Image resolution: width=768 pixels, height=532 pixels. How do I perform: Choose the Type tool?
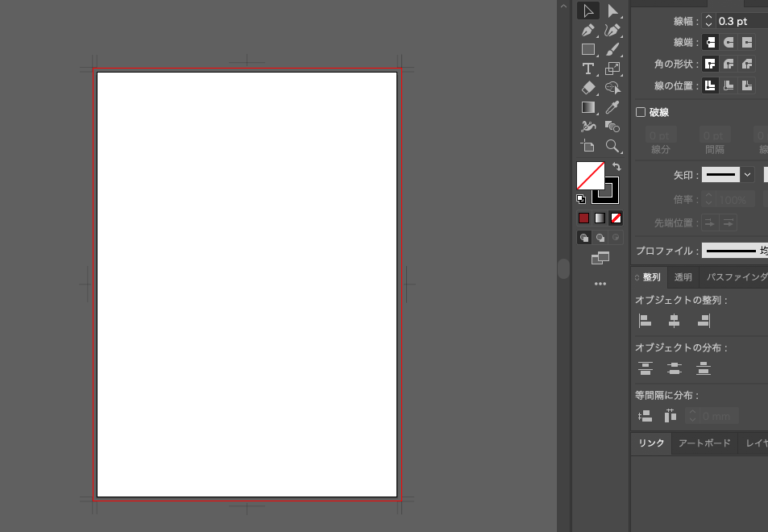click(588, 69)
